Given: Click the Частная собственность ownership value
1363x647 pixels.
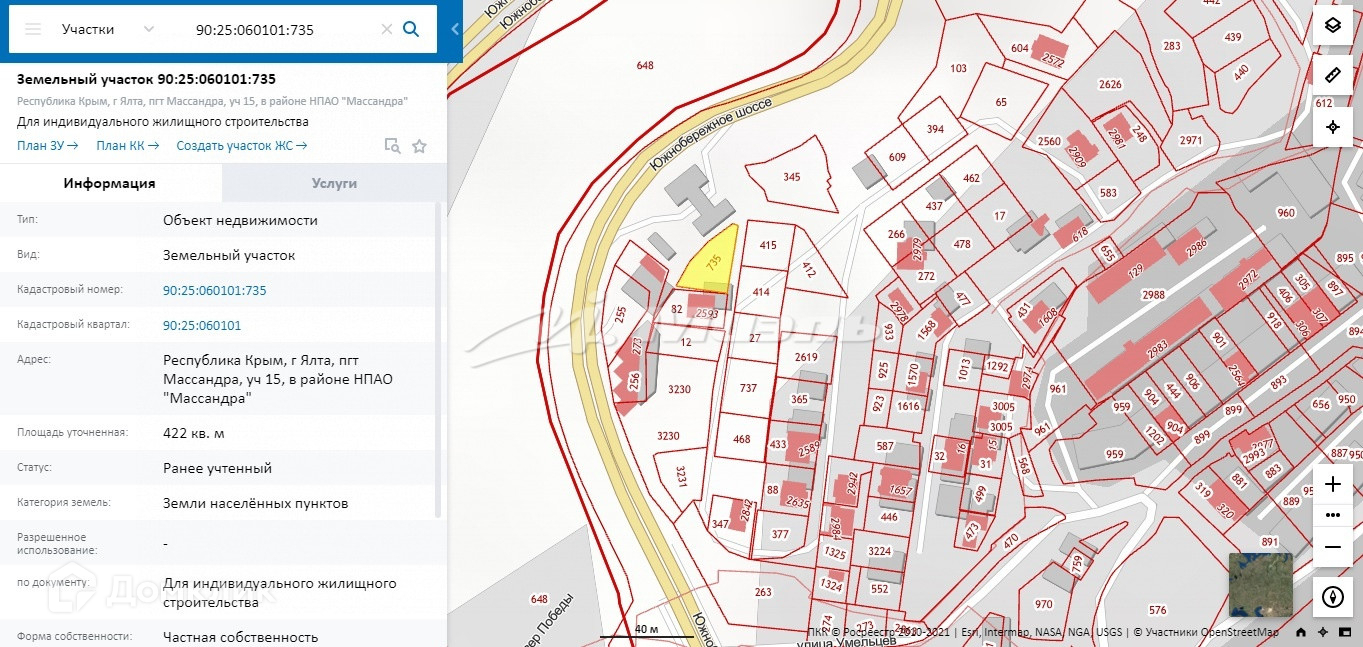Looking at the screenshot, I should 240,637.
